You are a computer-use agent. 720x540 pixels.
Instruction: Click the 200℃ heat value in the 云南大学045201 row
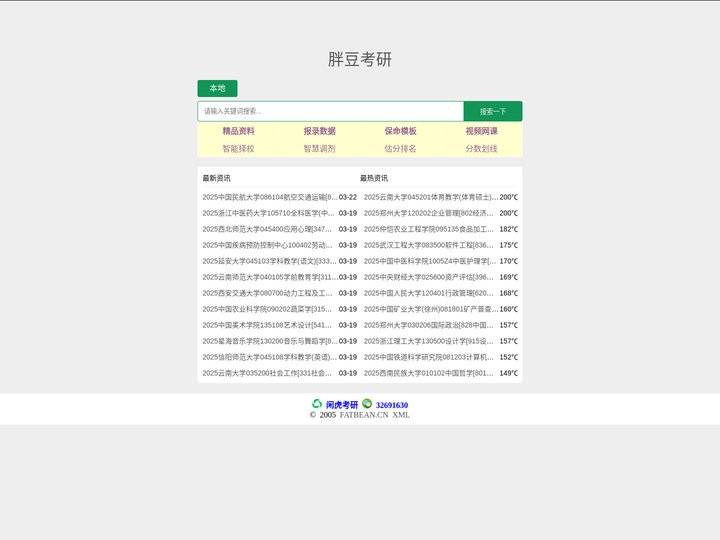pos(508,197)
